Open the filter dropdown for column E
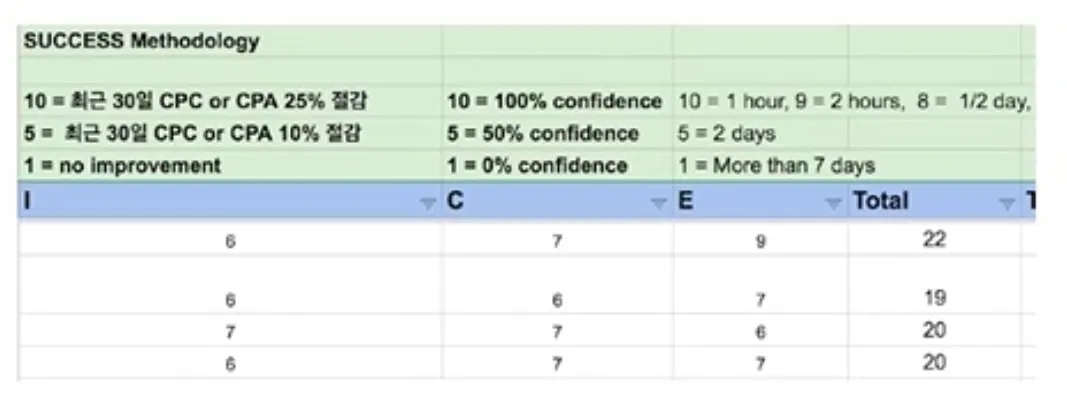Screen dimensions: 1067x401 [833, 203]
